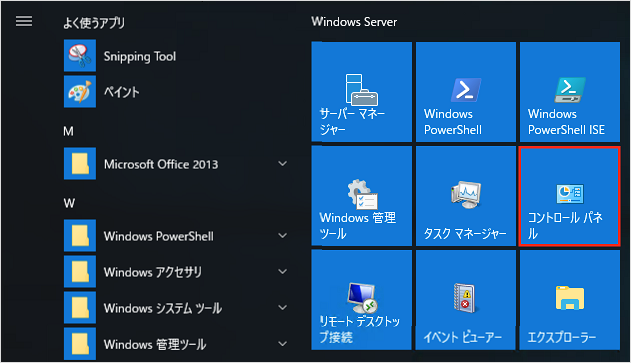Open the hamburger menu button
This screenshot has width=631, height=363.
click(24, 21)
